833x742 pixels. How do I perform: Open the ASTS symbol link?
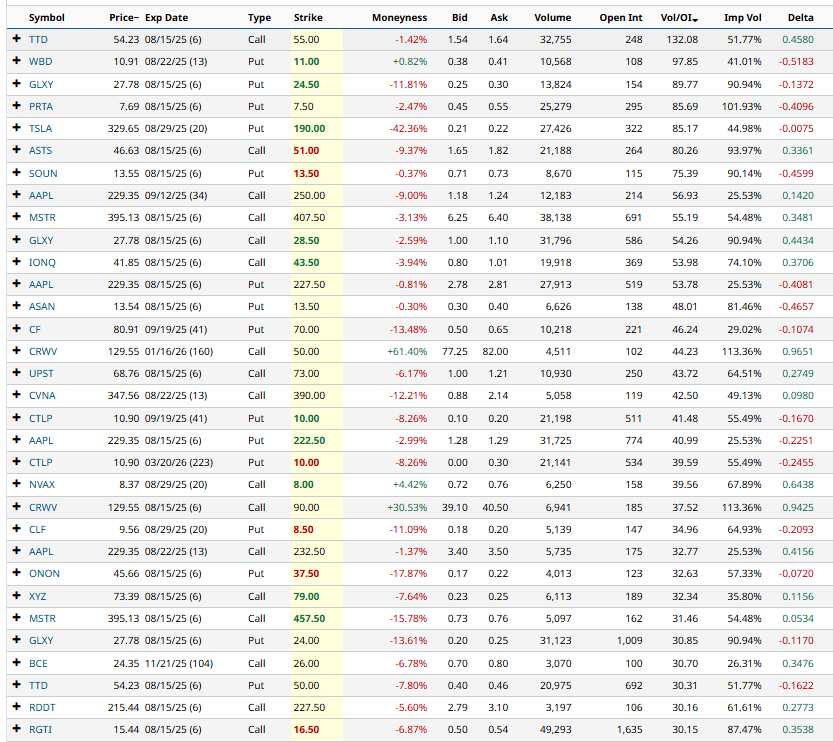point(40,151)
